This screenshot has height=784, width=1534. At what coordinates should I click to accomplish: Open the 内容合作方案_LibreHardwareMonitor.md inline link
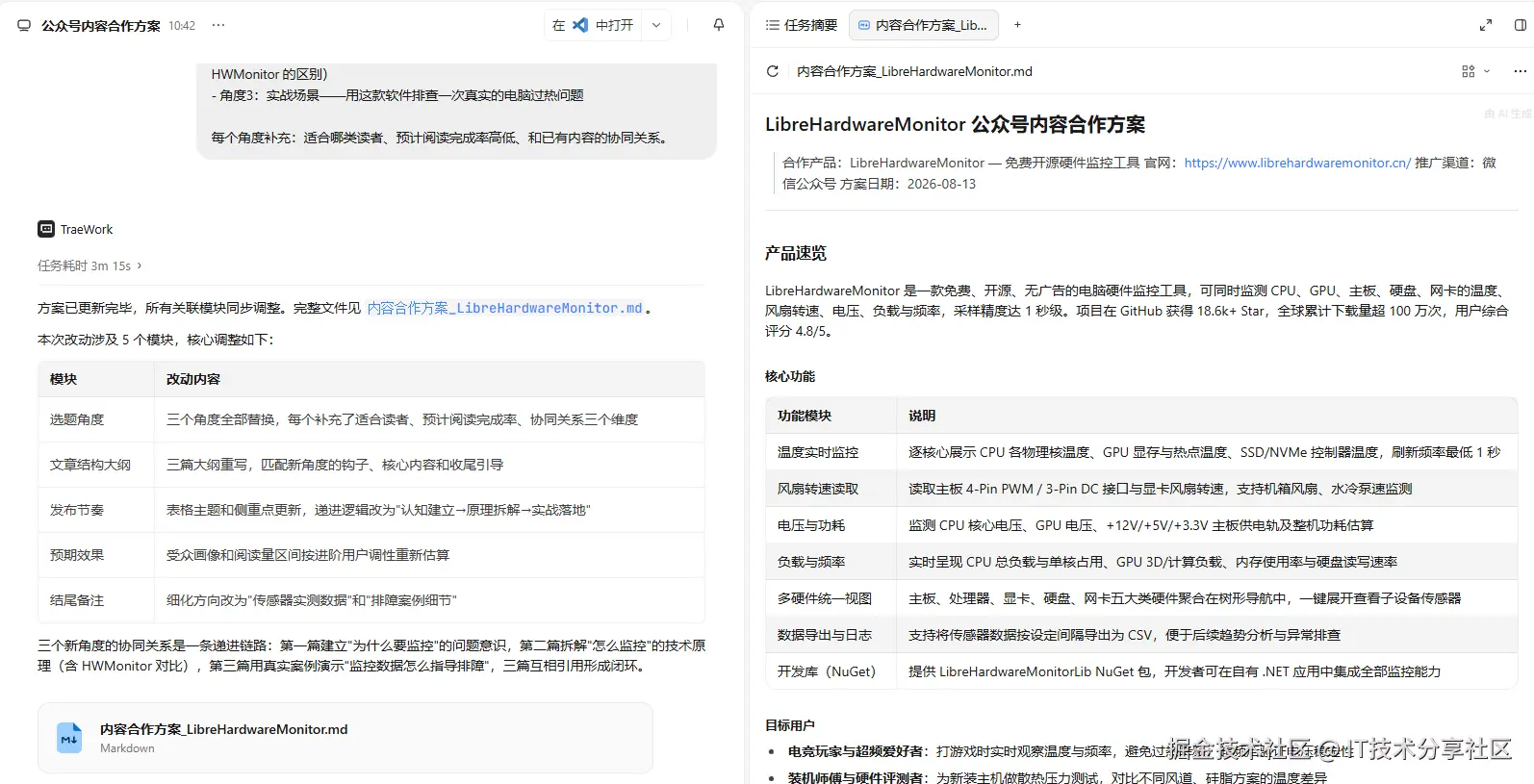(x=505, y=308)
